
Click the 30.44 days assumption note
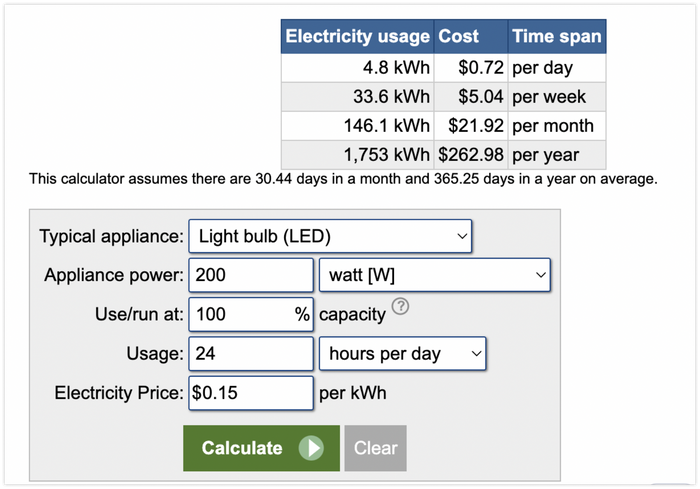click(343, 179)
